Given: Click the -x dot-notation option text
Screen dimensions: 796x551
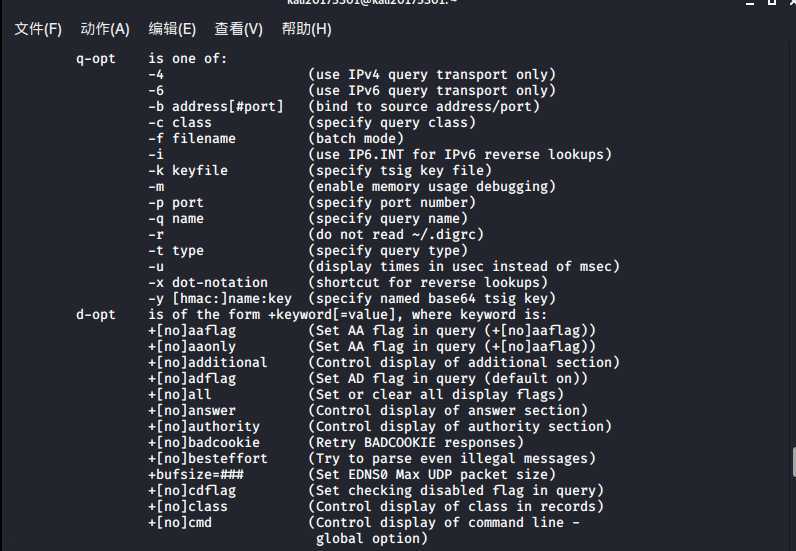Looking at the screenshot, I should point(208,283).
